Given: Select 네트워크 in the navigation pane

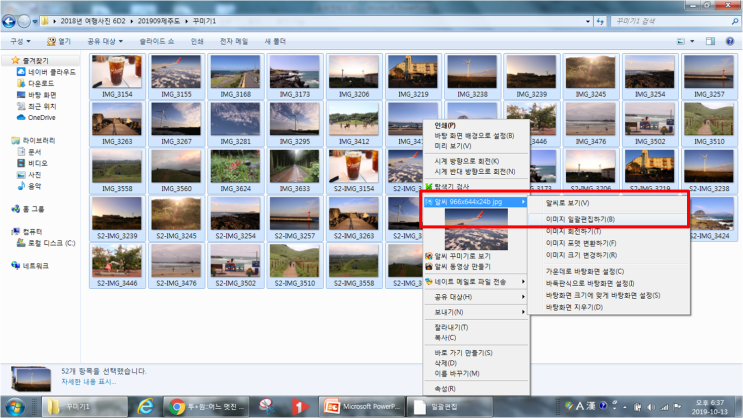Looking at the screenshot, I should point(30,265).
